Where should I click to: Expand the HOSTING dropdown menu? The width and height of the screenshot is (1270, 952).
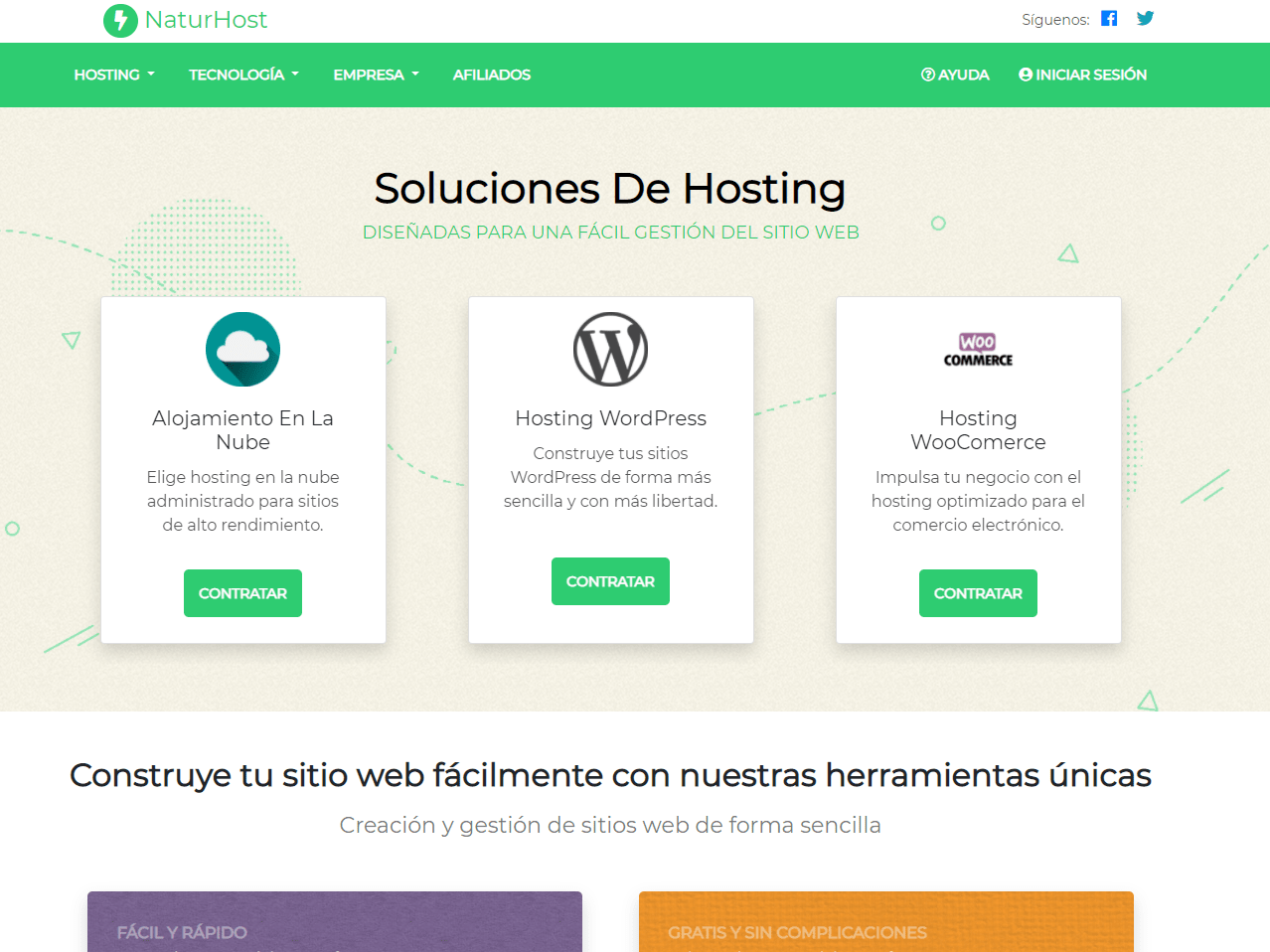pyautogui.click(x=114, y=75)
